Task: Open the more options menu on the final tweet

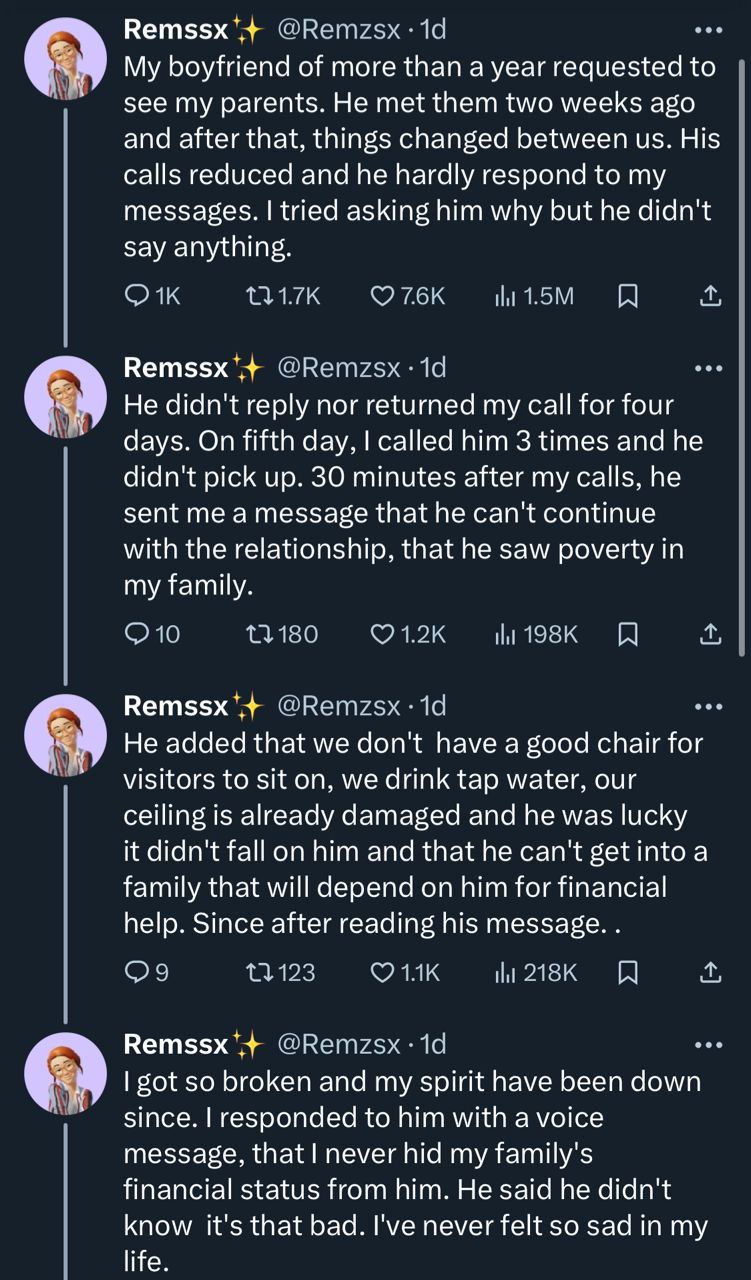Action: pos(709,1046)
